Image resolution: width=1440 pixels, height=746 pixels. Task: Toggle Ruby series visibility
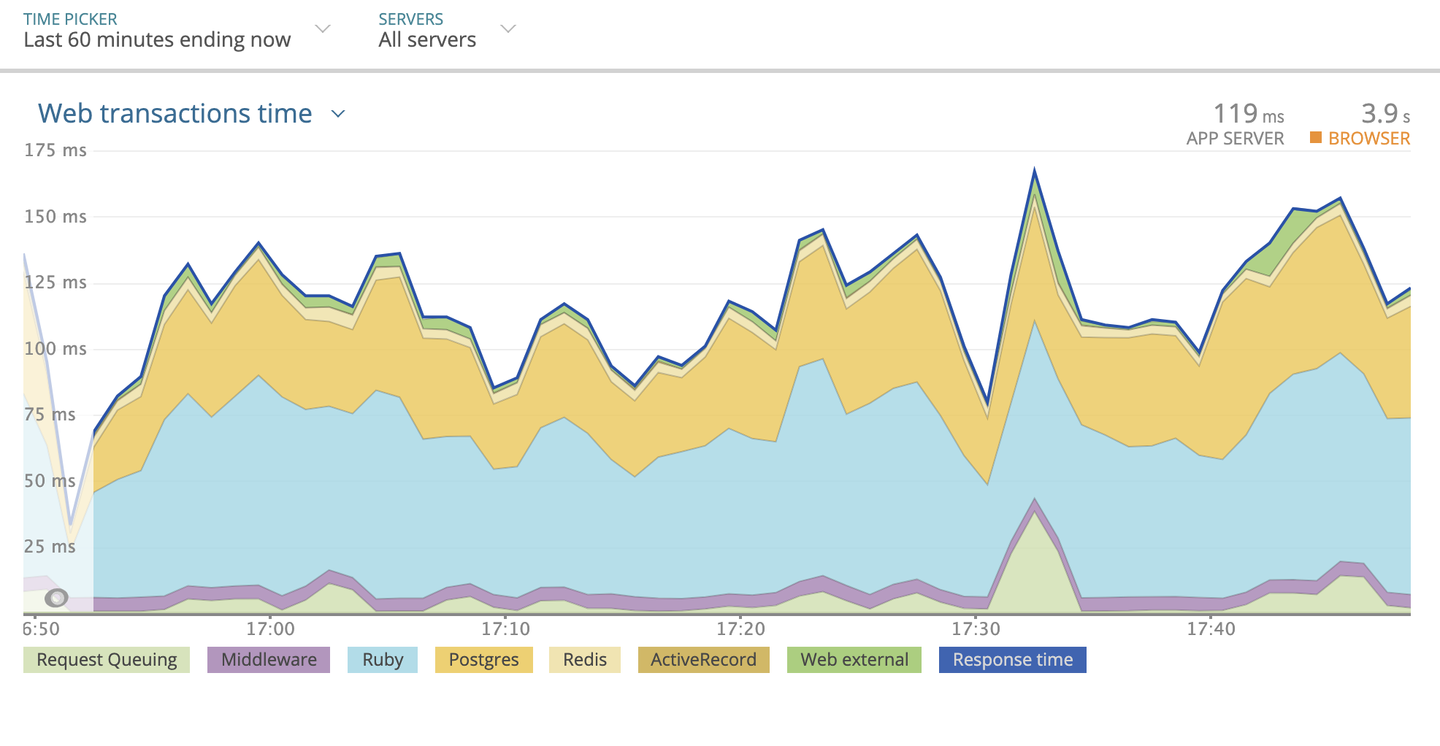[x=382, y=660]
